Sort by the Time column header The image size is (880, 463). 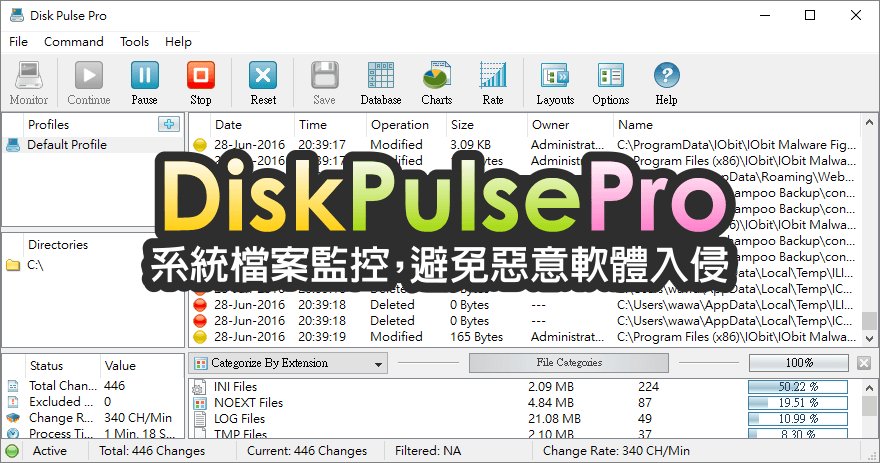tap(329, 125)
